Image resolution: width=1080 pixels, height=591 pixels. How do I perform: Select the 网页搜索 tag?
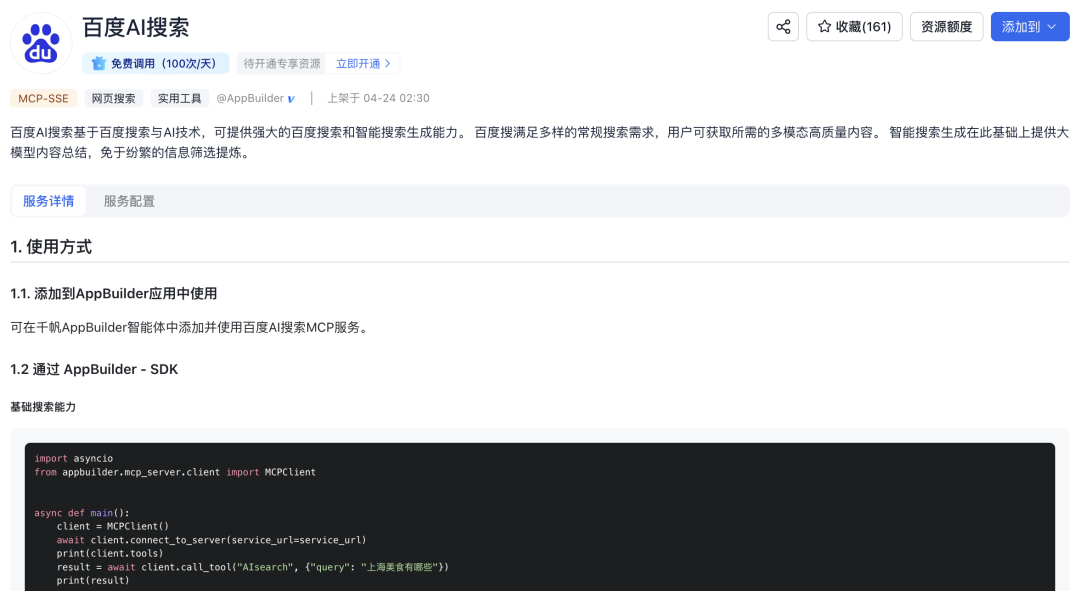pos(114,98)
